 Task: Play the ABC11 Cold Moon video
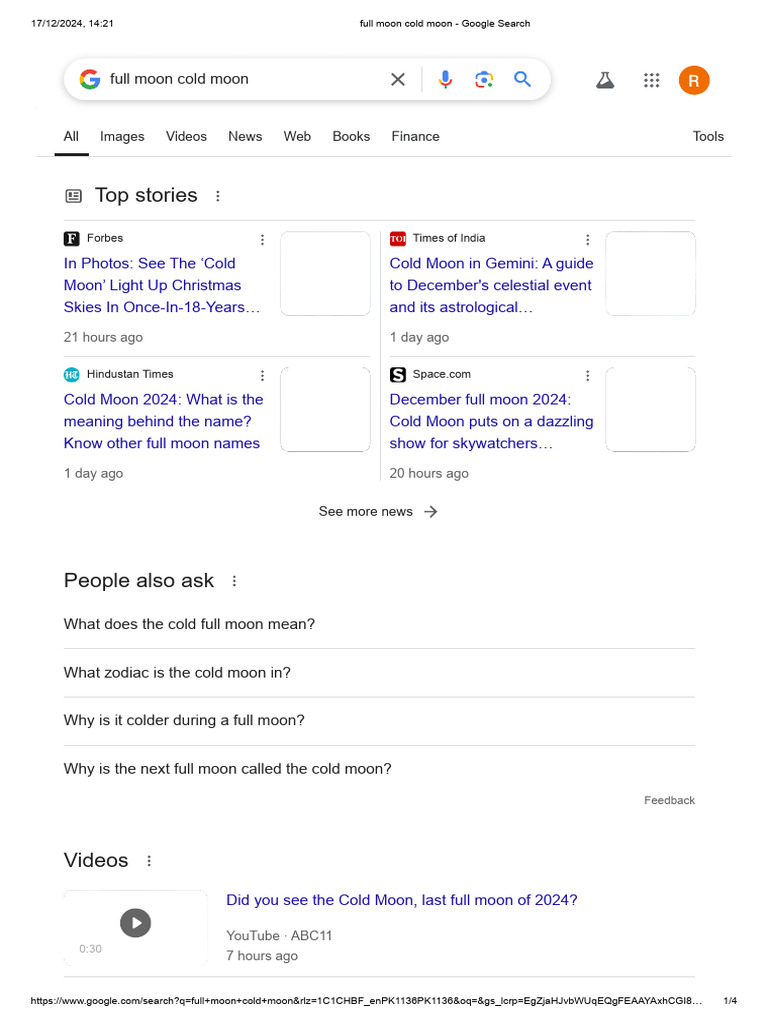tap(135, 923)
